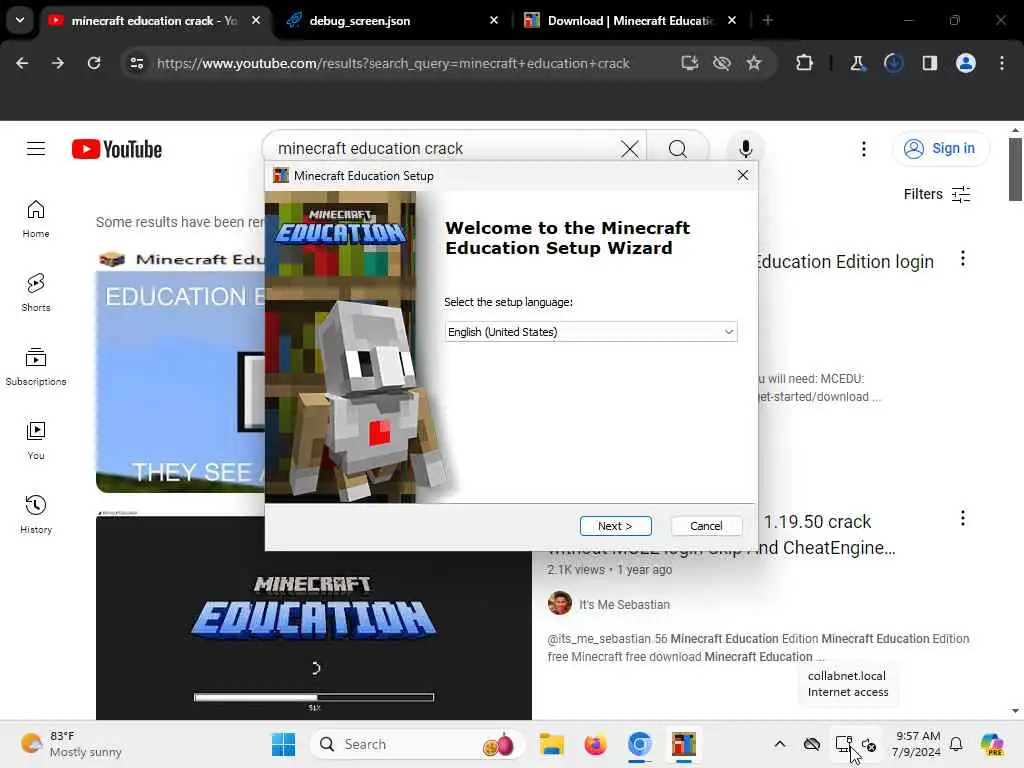Screen dimensions: 1024x768
Task: Open tab search dropdown arrow
Action: click(x=20, y=20)
